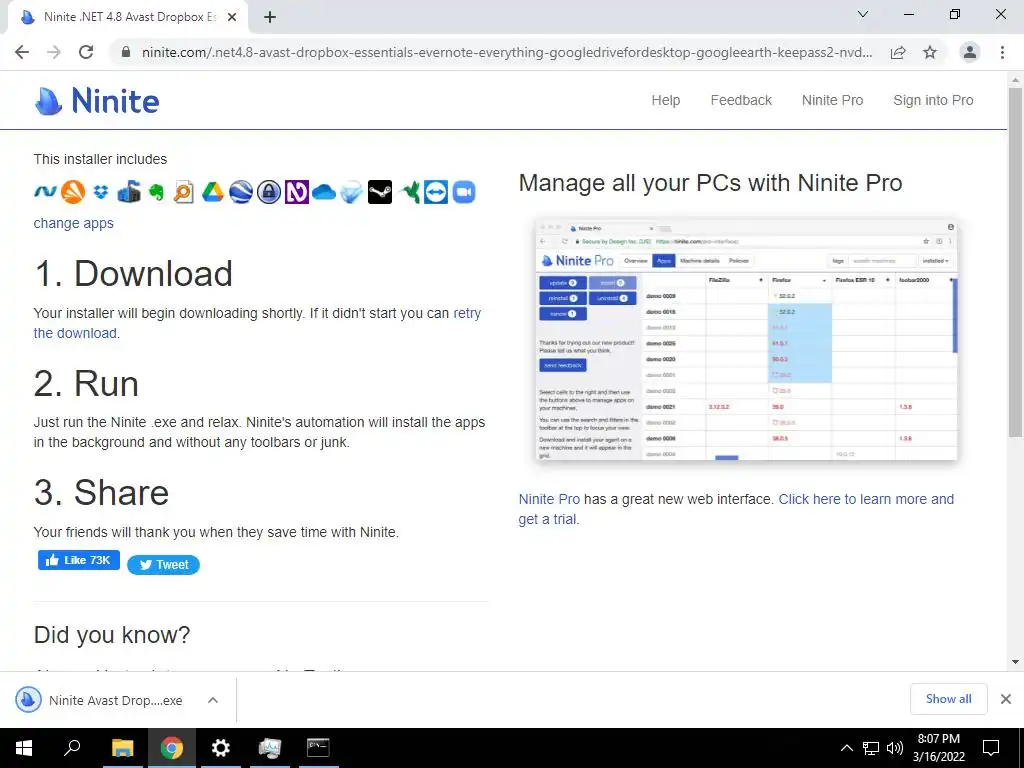Open the Windows Start menu
This screenshot has height=768, width=1024.
click(x=24, y=748)
